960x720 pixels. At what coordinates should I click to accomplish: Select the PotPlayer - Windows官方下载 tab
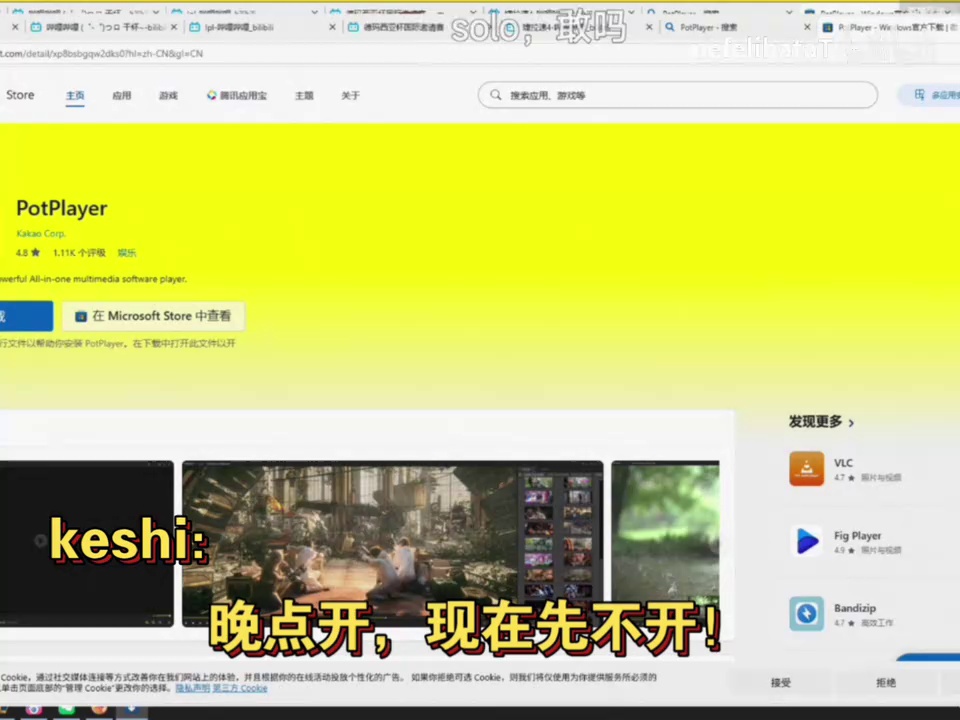pos(889,27)
